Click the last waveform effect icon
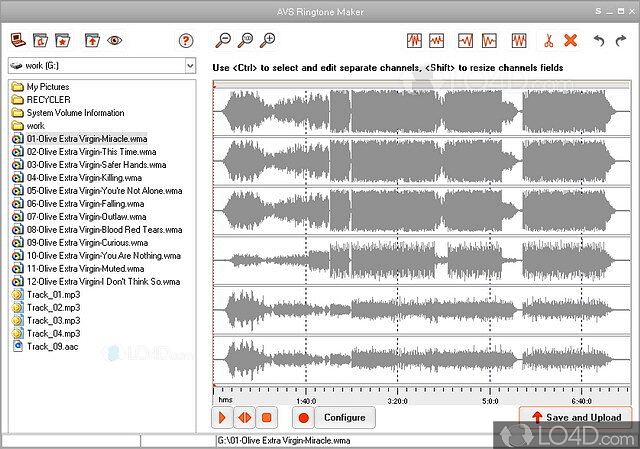 (x=519, y=41)
